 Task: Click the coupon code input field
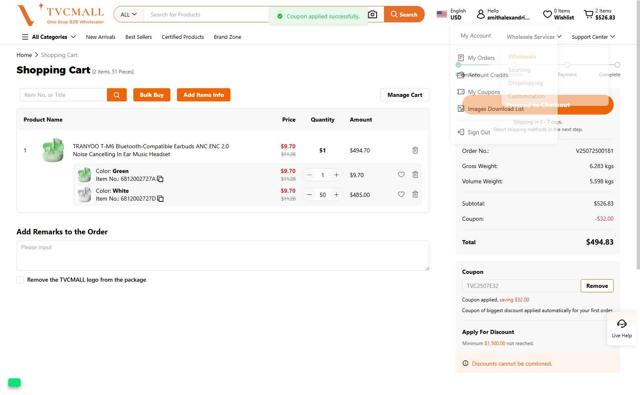click(x=521, y=286)
